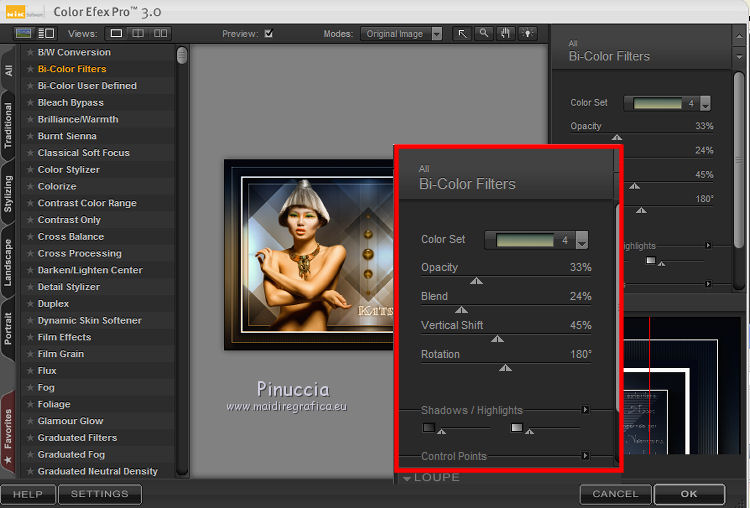Switch to the Landscape tab
The height and width of the screenshot is (508, 750).
tap(8, 262)
